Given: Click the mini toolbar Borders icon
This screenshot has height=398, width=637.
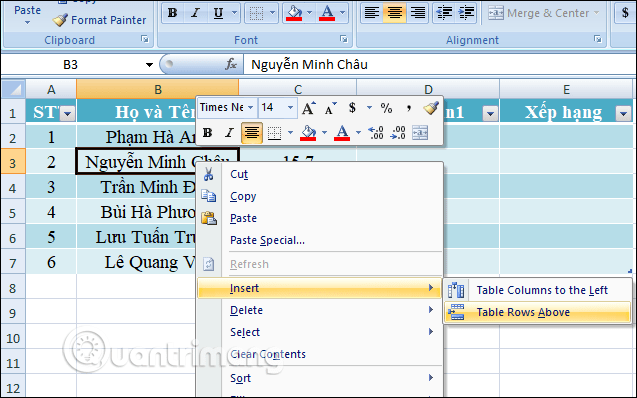Looking at the screenshot, I should coord(275,133).
